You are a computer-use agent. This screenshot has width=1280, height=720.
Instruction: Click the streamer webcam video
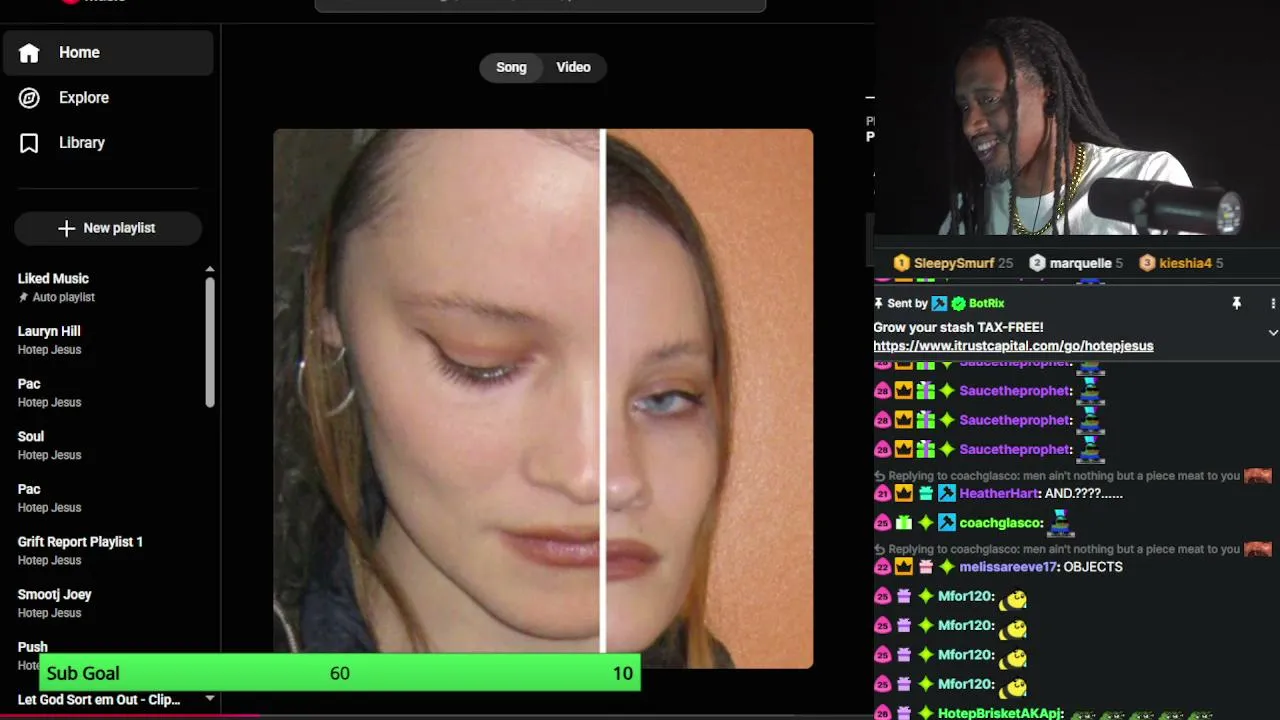pos(1077,117)
